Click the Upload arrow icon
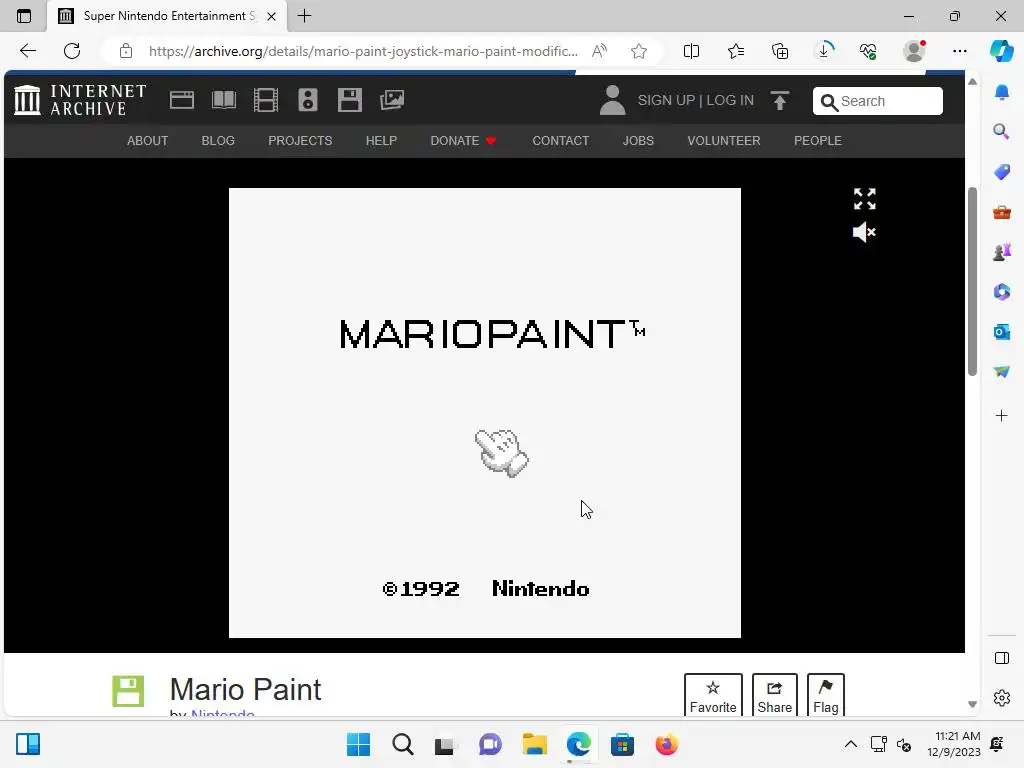The image size is (1024, 768). pyautogui.click(x=780, y=101)
